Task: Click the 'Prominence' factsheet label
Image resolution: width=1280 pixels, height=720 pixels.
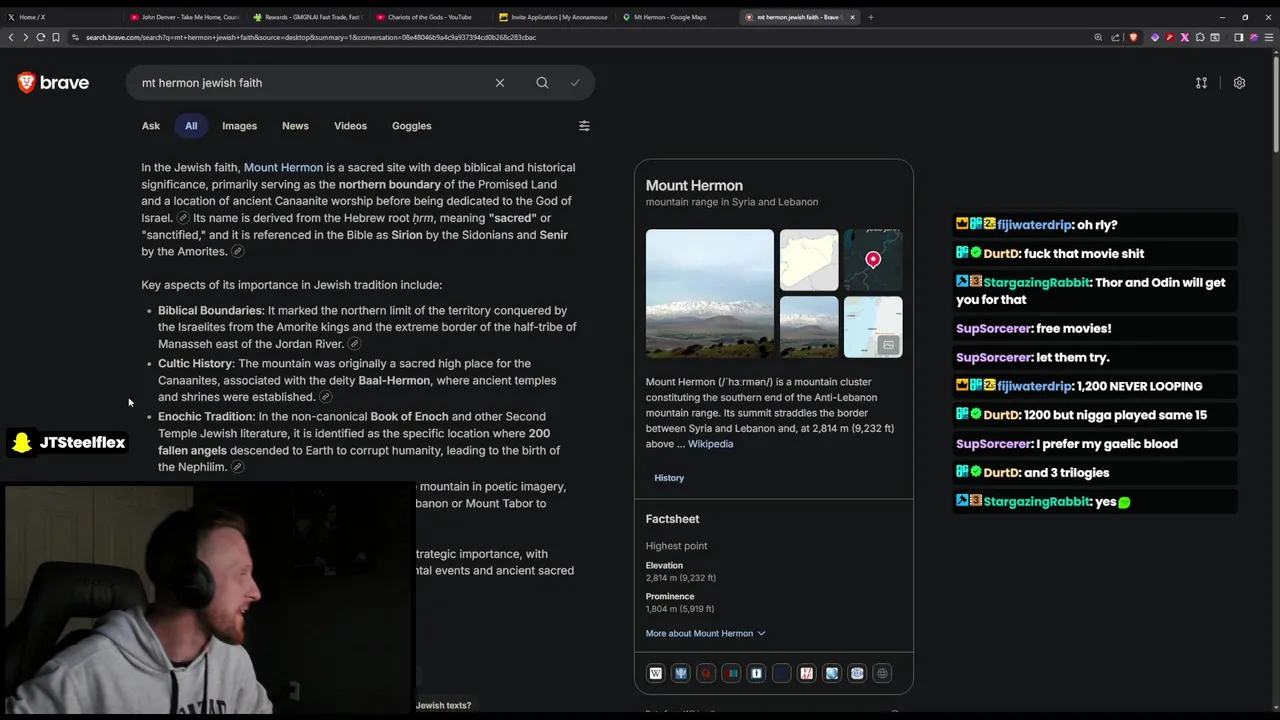Action: click(670, 597)
